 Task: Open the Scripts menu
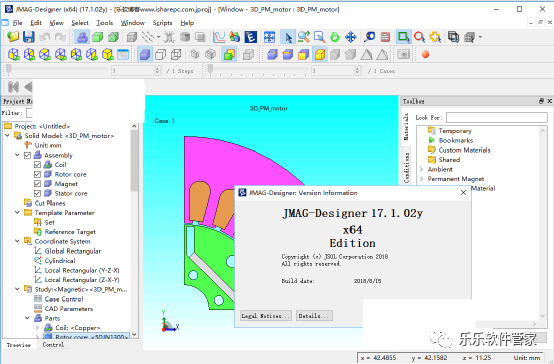pyautogui.click(x=163, y=23)
